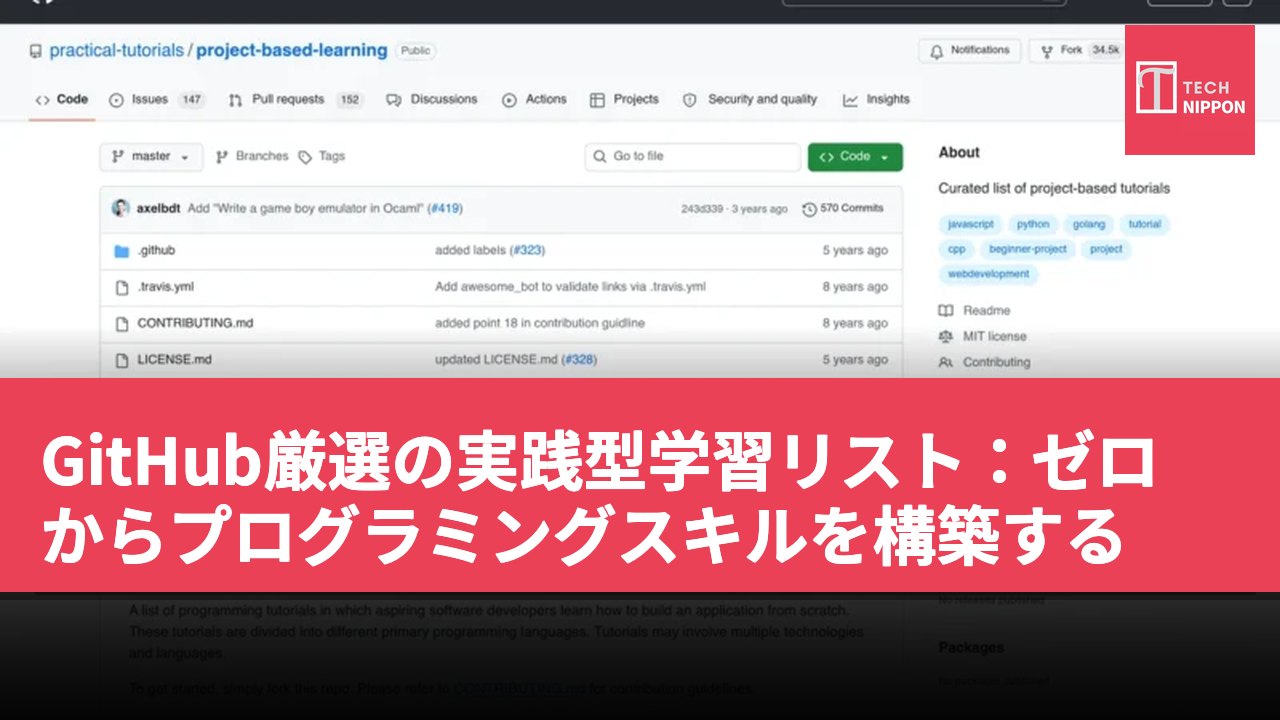
Task: Click the tutorial topic tag
Action: (1145, 225)
